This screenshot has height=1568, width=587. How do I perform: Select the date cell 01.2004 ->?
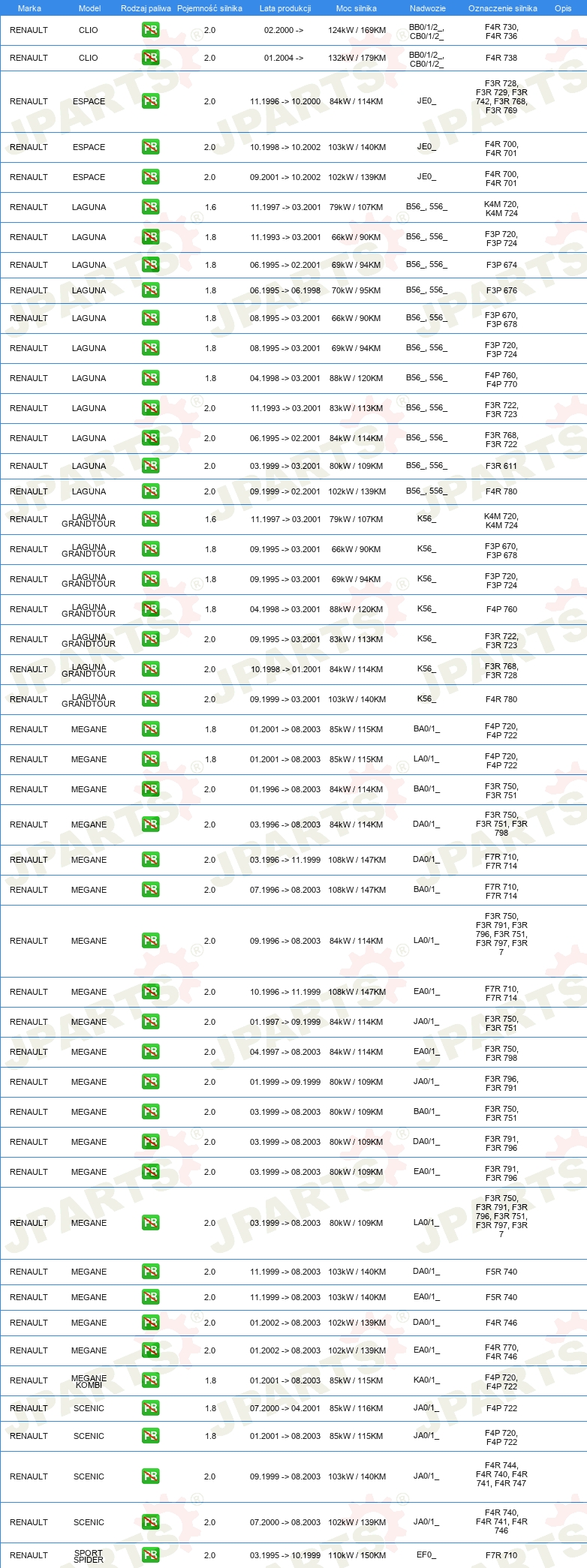pyautogui.click(x=284, y=58)
